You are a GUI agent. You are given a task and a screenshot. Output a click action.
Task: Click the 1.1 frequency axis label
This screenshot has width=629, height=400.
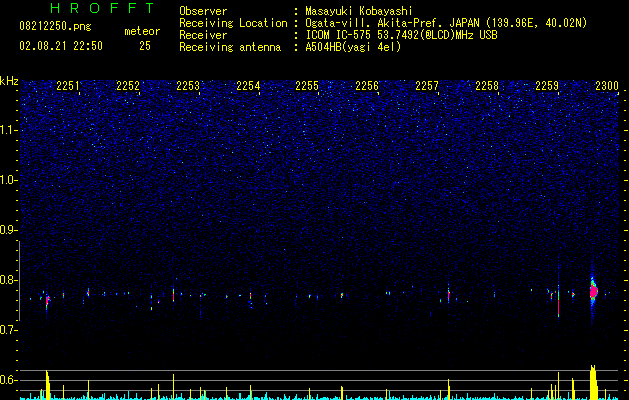pyautogui.click(x=9, y=130)
